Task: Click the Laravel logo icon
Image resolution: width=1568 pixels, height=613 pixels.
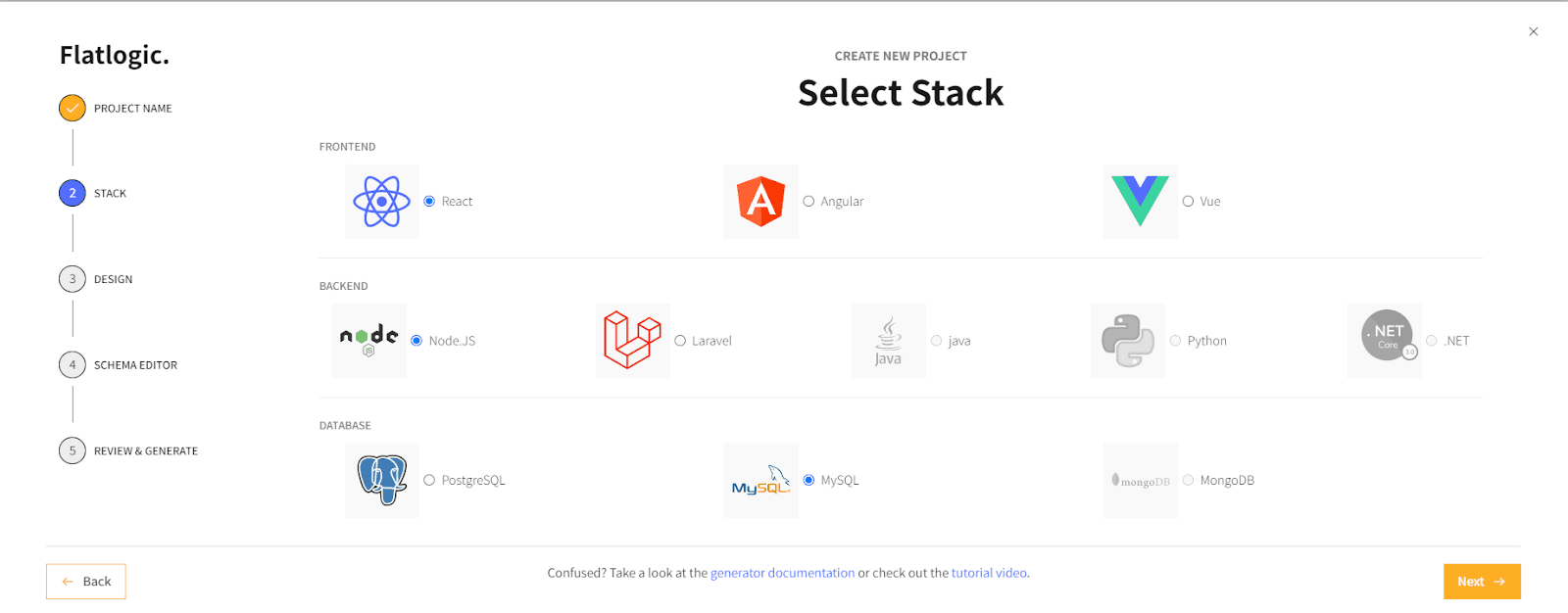Action: pyautogui.click(x=632, y=340)
